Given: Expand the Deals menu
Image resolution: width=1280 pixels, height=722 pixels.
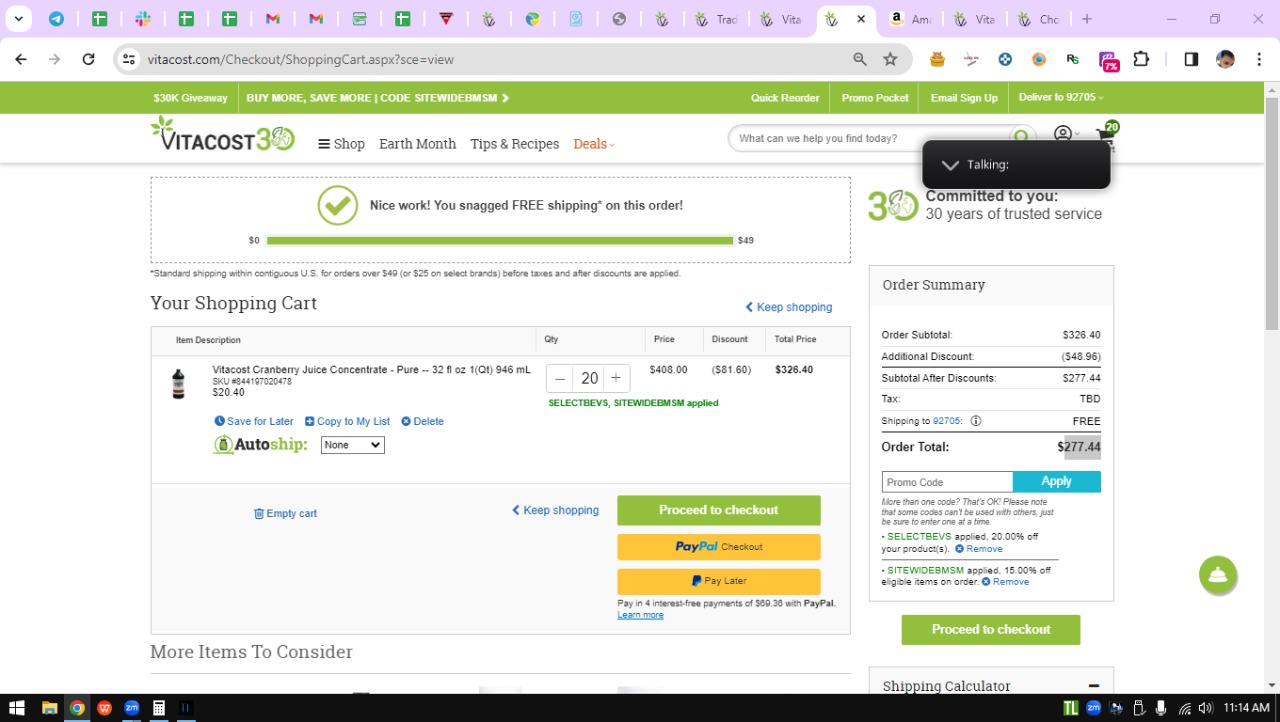Looking at the screenshot, I should click(594, 144).
